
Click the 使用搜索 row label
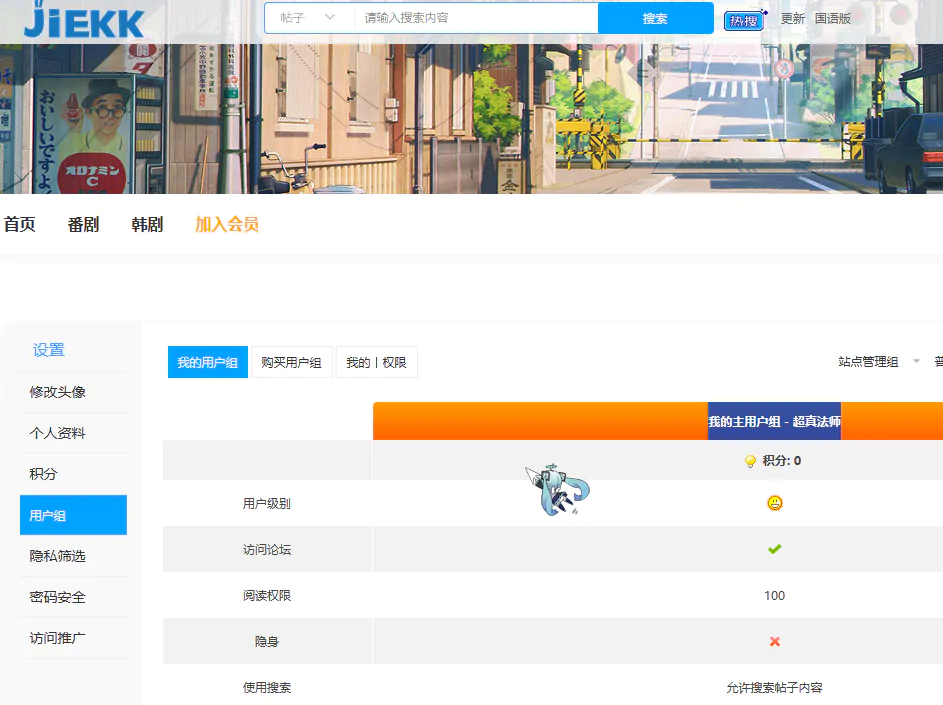tap(266, 688)
